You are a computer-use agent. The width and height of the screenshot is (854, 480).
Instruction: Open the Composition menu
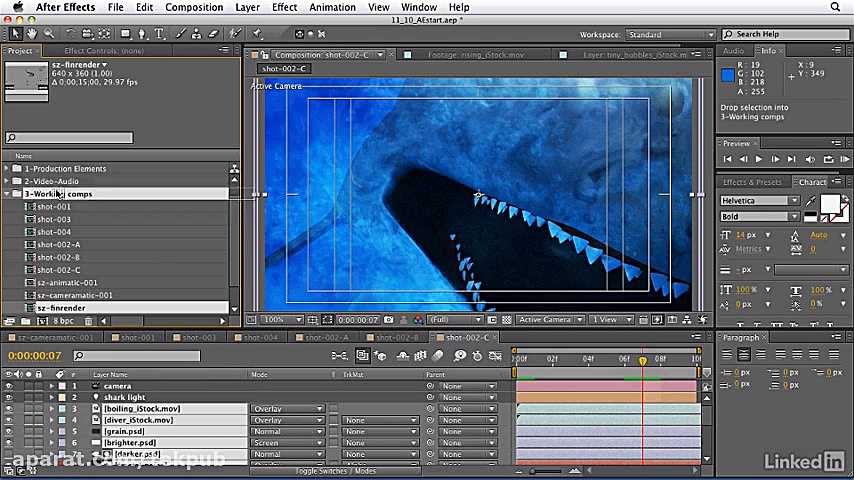[x=194, y=7]
